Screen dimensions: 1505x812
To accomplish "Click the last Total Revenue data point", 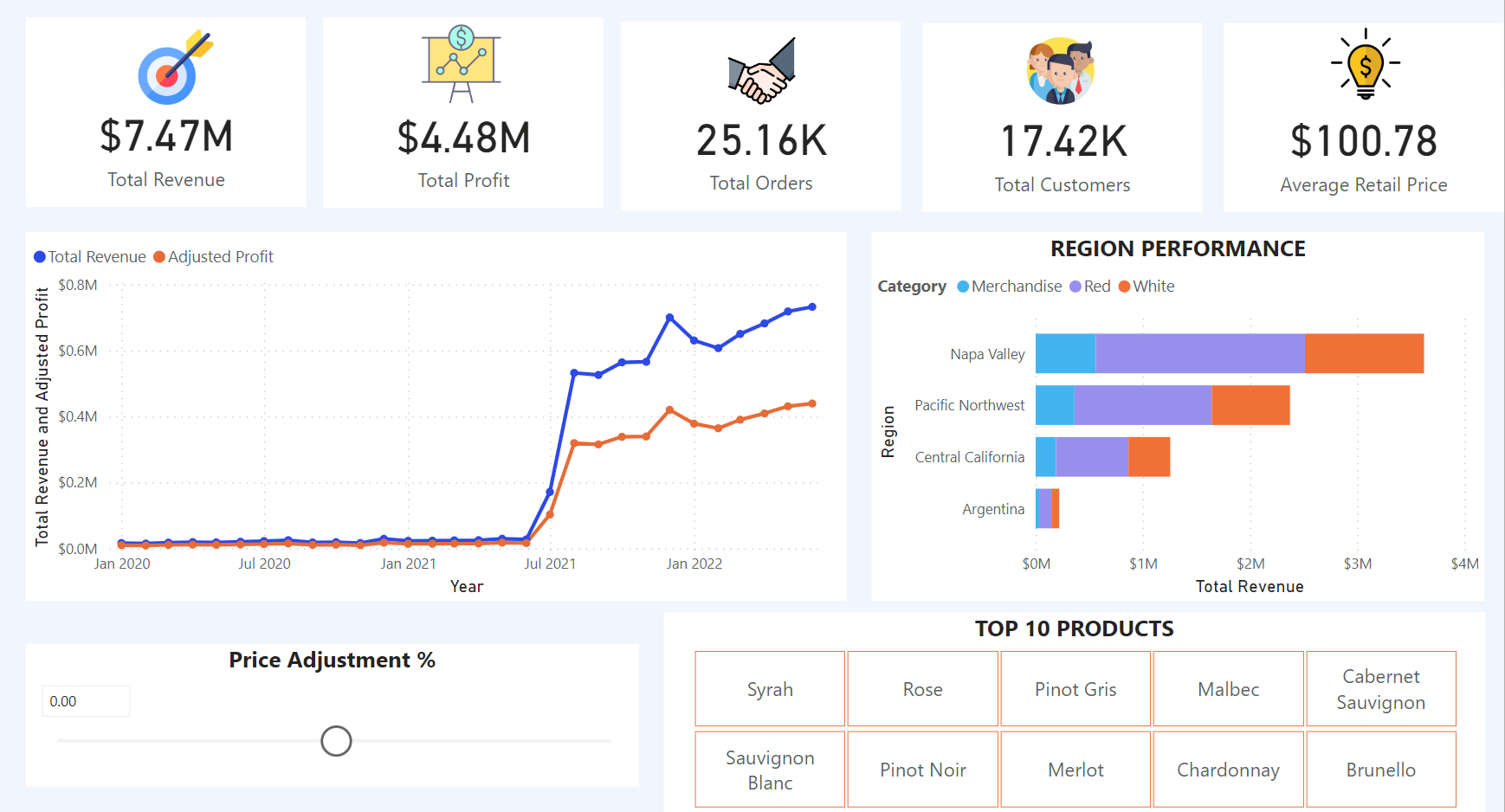I will (812, 306).
